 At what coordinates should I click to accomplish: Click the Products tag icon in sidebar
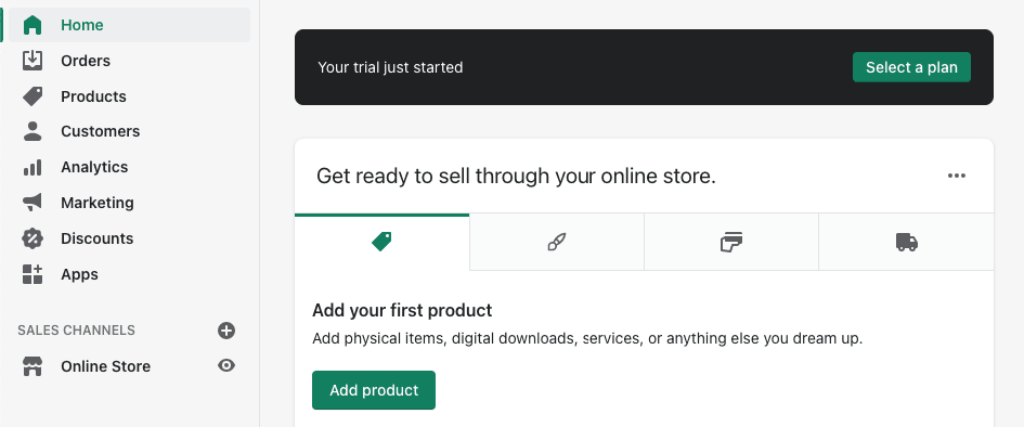(x=32, y=96)
